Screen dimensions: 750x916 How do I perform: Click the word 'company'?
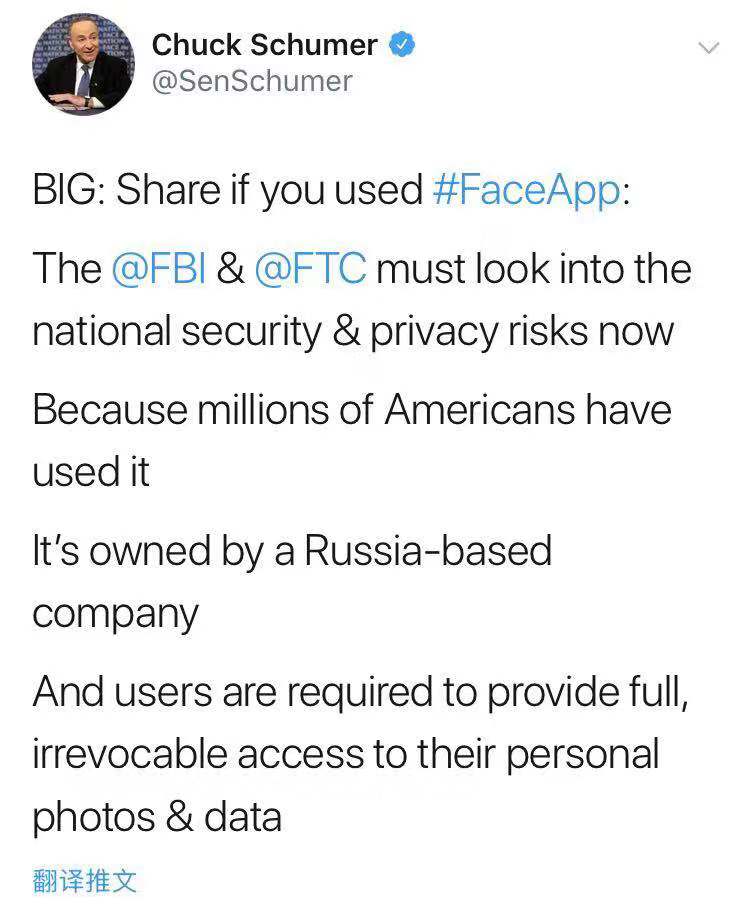click(x=115, y=613)
